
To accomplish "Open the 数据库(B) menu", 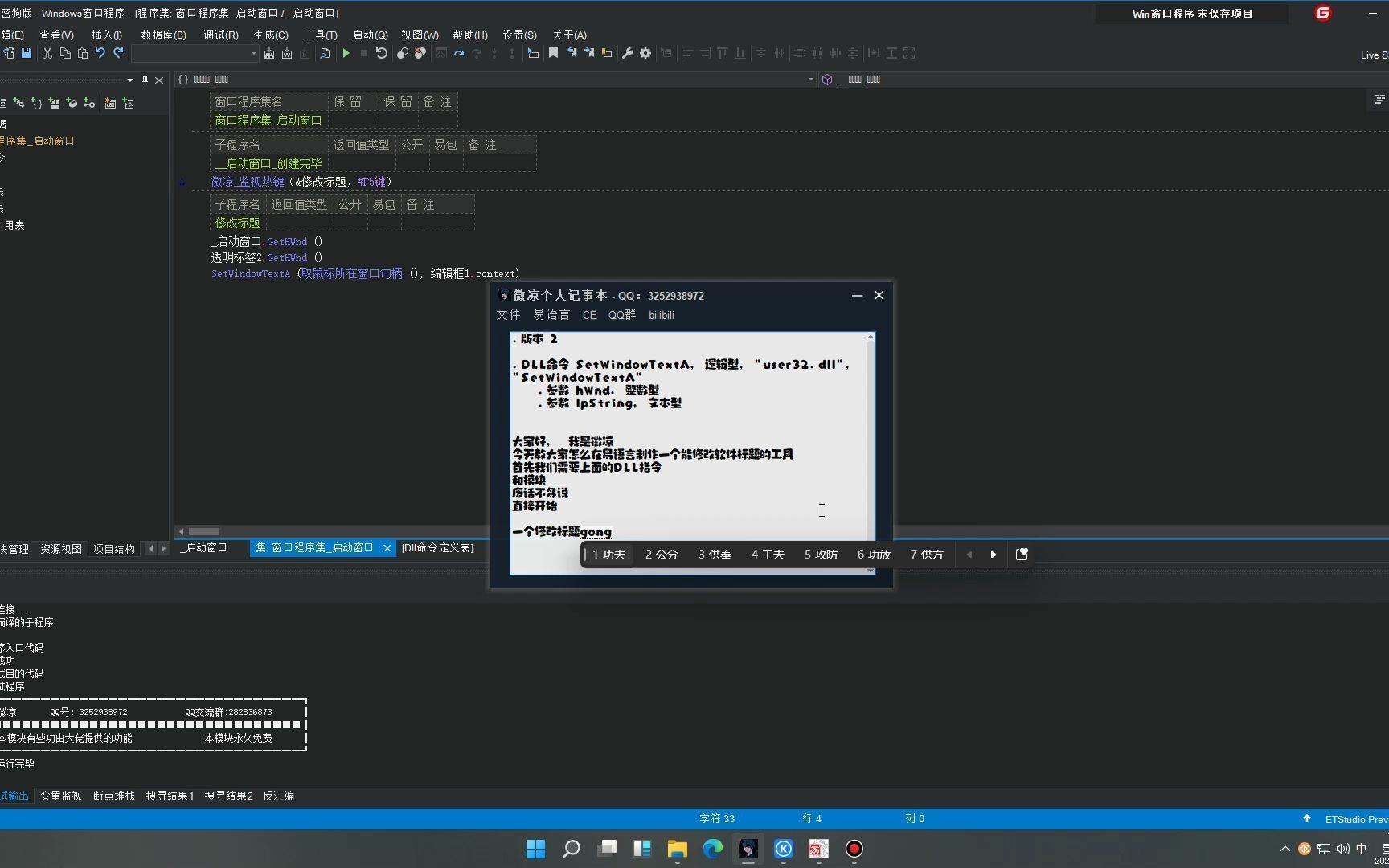I will click(163, 35).
